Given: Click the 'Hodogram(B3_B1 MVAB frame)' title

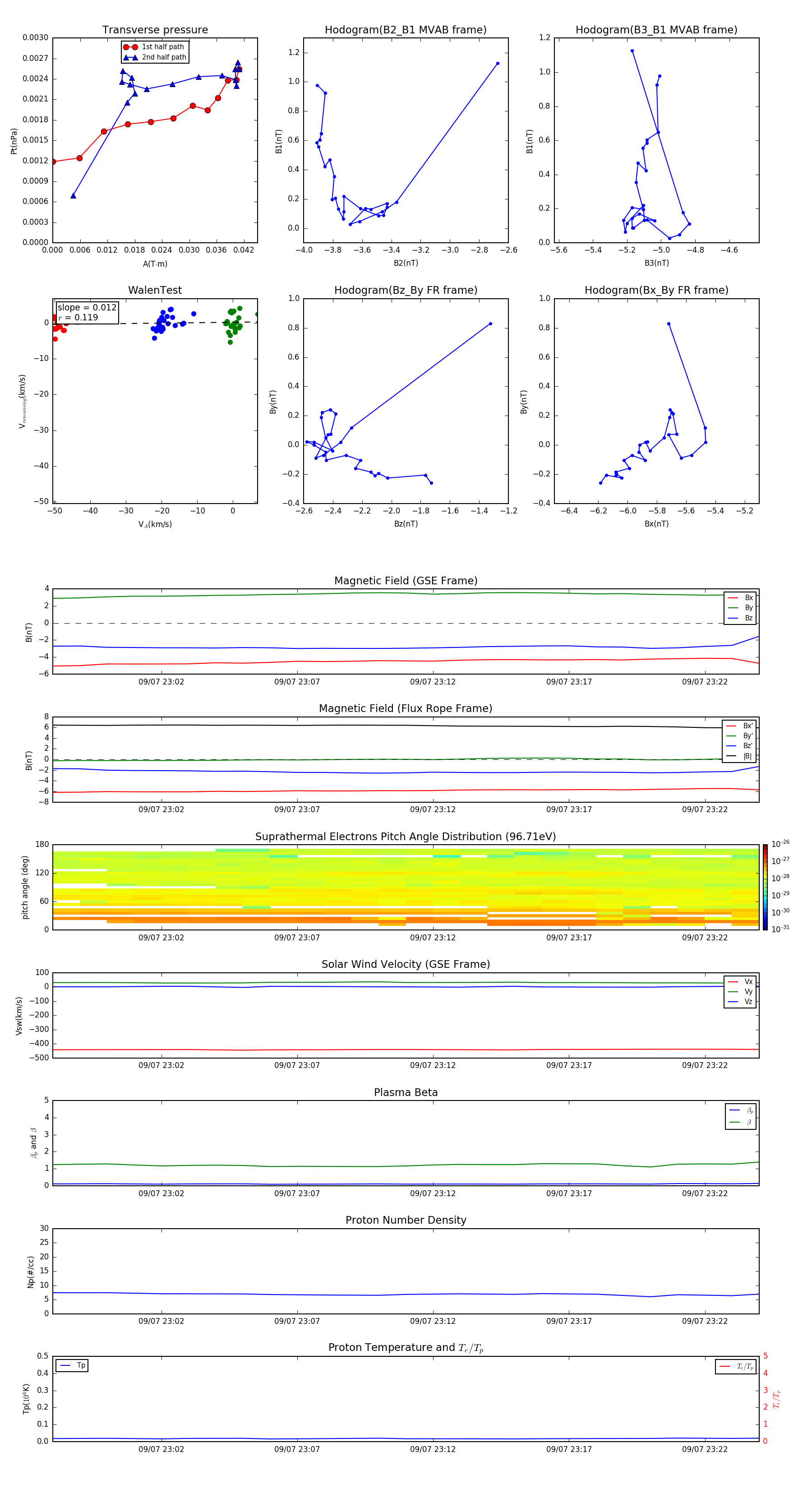Looking at the screenshot, I should [656, 30].
